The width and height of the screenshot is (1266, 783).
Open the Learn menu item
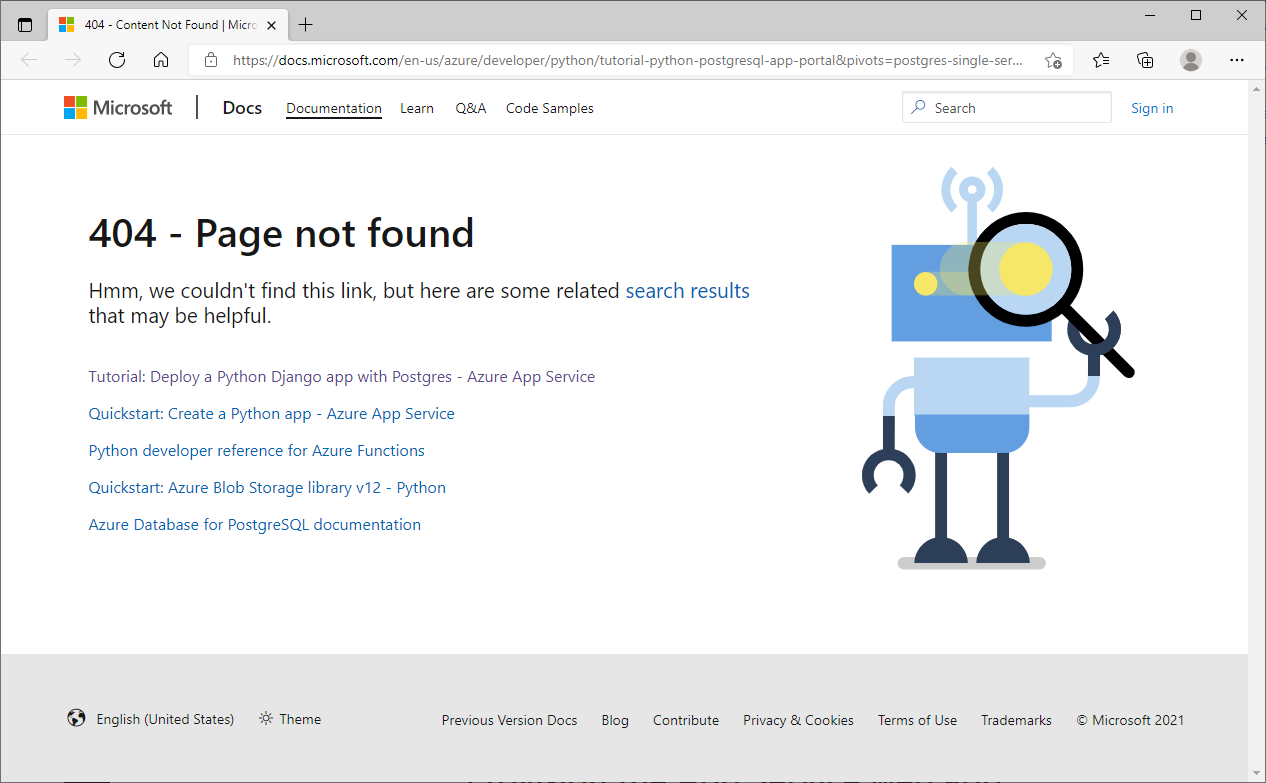(x=417, y=108)
